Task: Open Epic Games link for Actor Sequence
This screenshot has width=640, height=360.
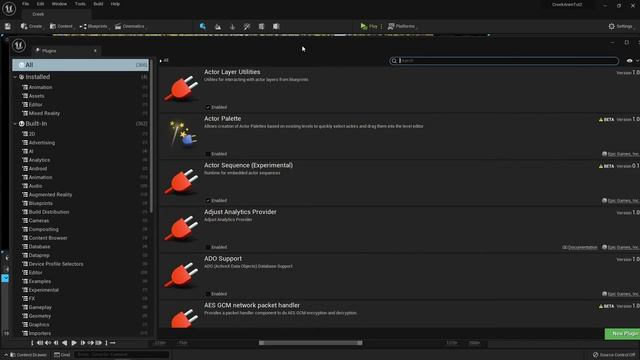Action: pyautogui.click(x=621, y=200)
